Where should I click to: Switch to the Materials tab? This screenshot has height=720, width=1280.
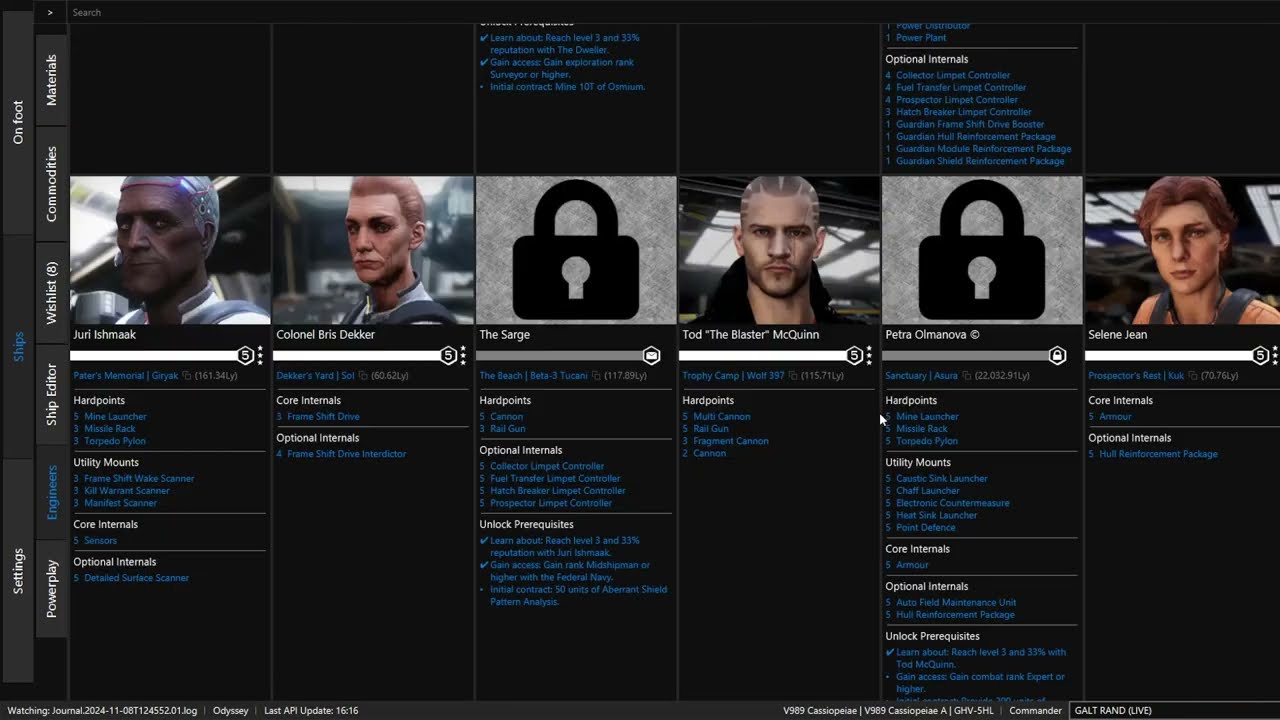coord(52,80)
